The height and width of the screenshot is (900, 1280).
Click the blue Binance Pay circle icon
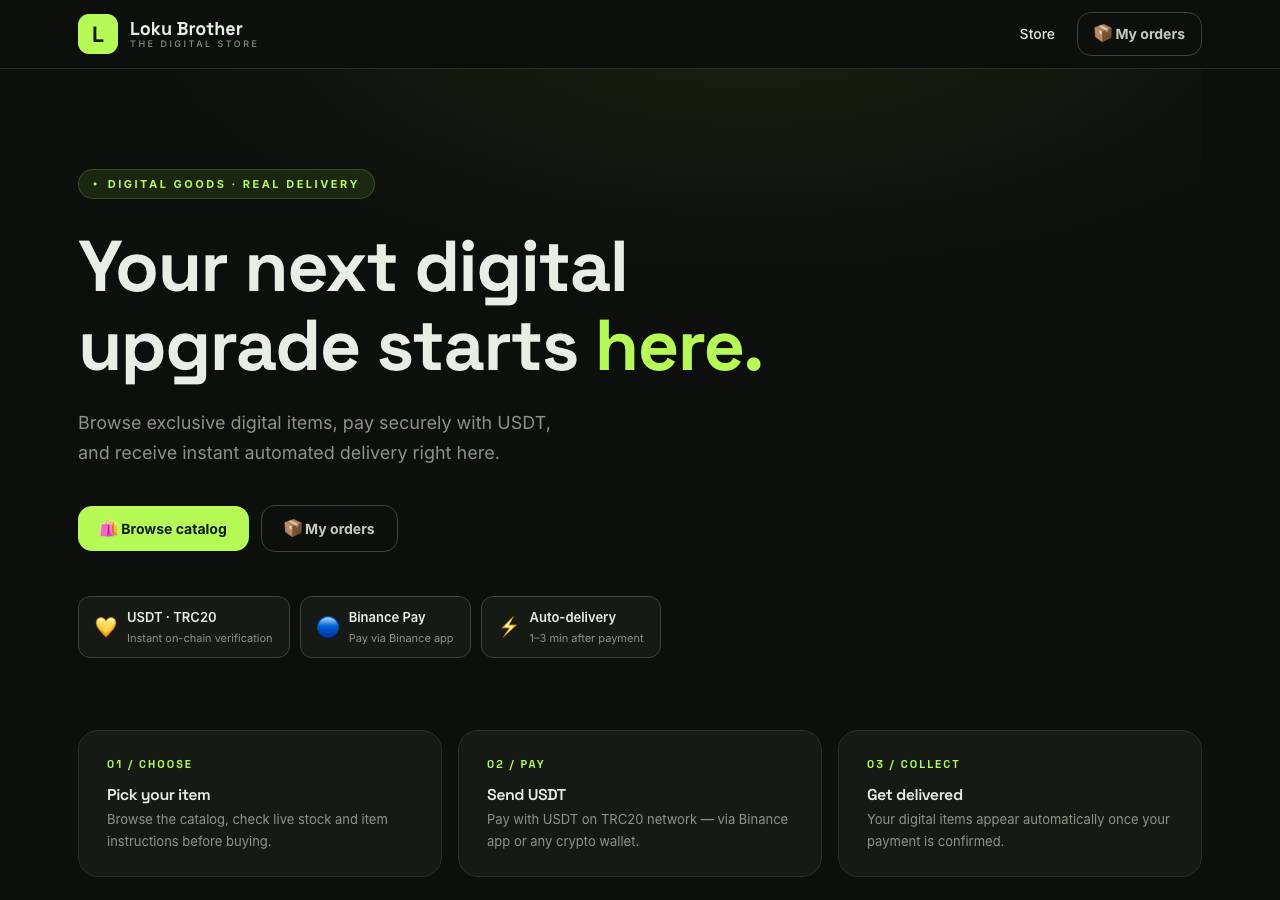[x=328, y=627]
